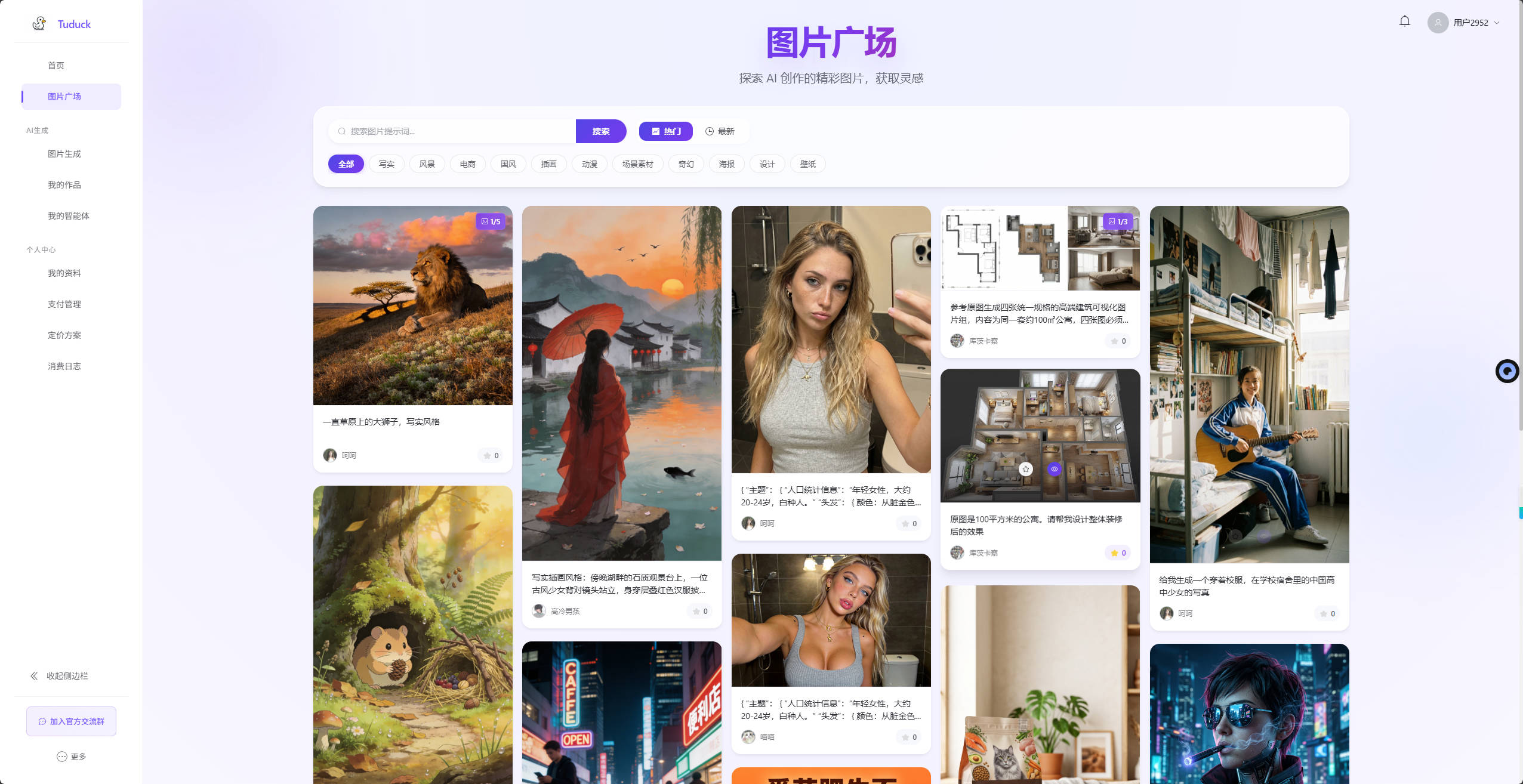Click the star overlay on apartment image
This screenshot has width=1523, height=784.
click(x=1025, y=469)
